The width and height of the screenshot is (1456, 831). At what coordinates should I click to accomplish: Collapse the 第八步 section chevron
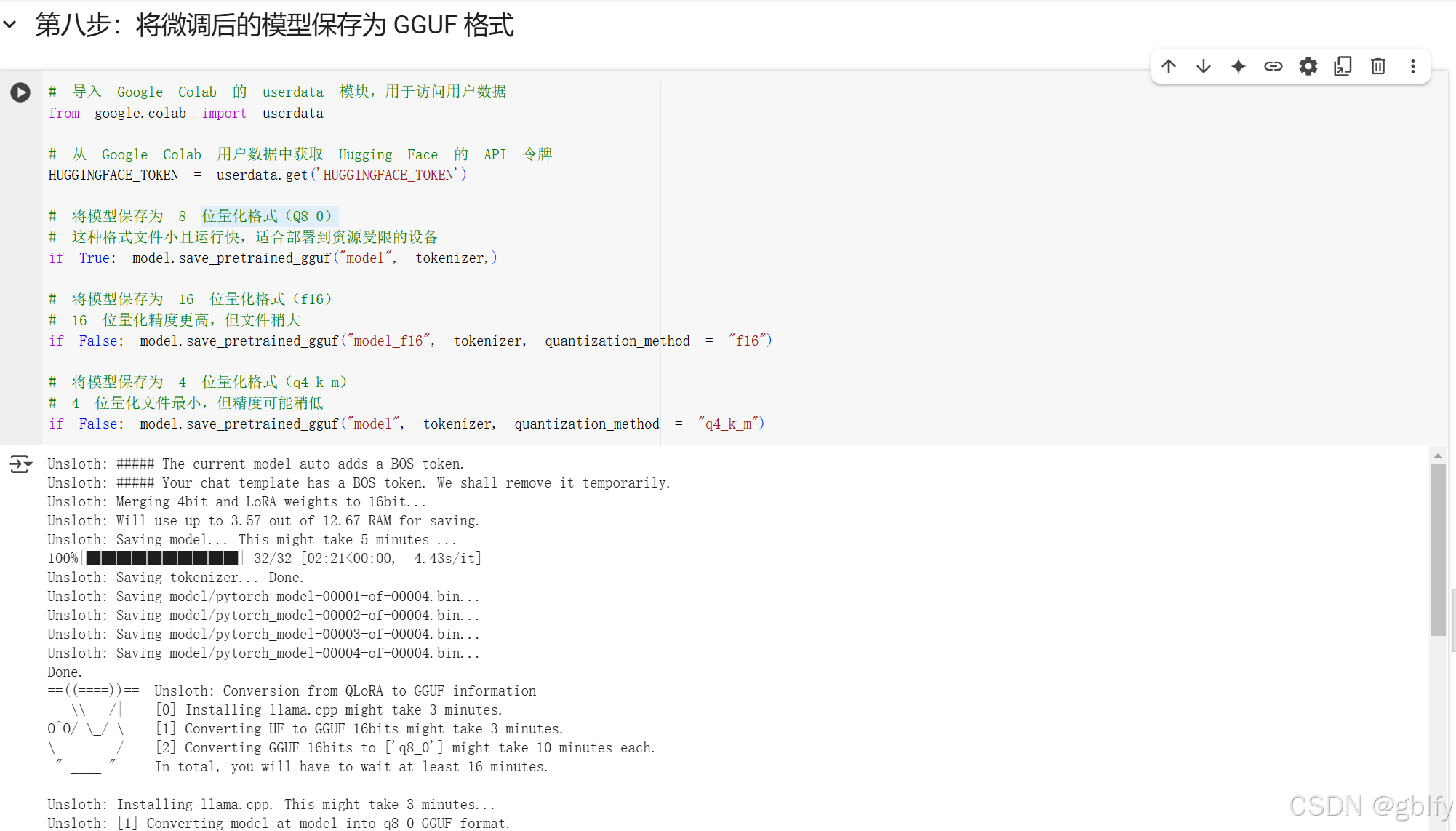10,25
